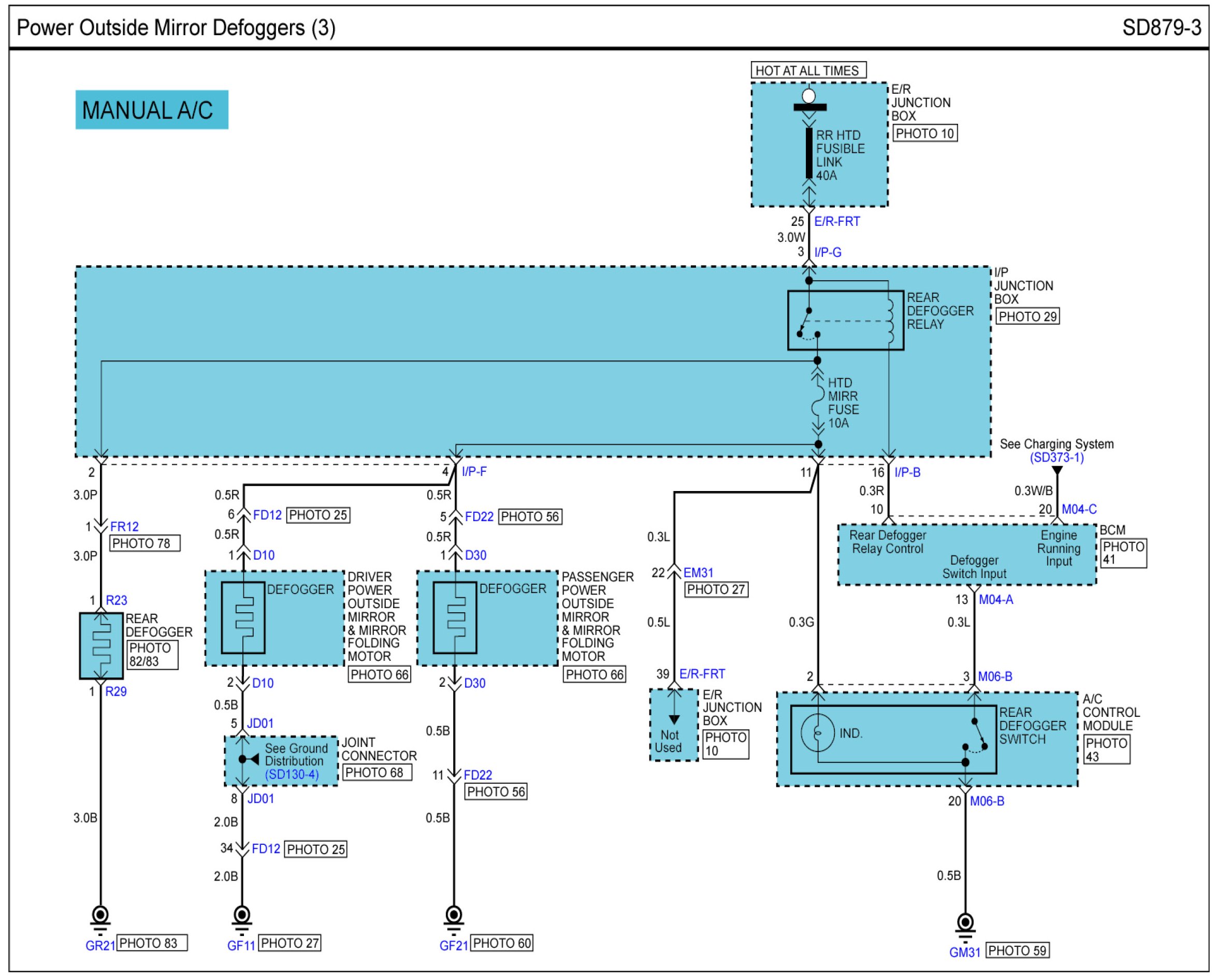Click the PHOTO 59 reference near GM31
The width and height of the screenshot is (1216, 980).
click(1019, 951)
